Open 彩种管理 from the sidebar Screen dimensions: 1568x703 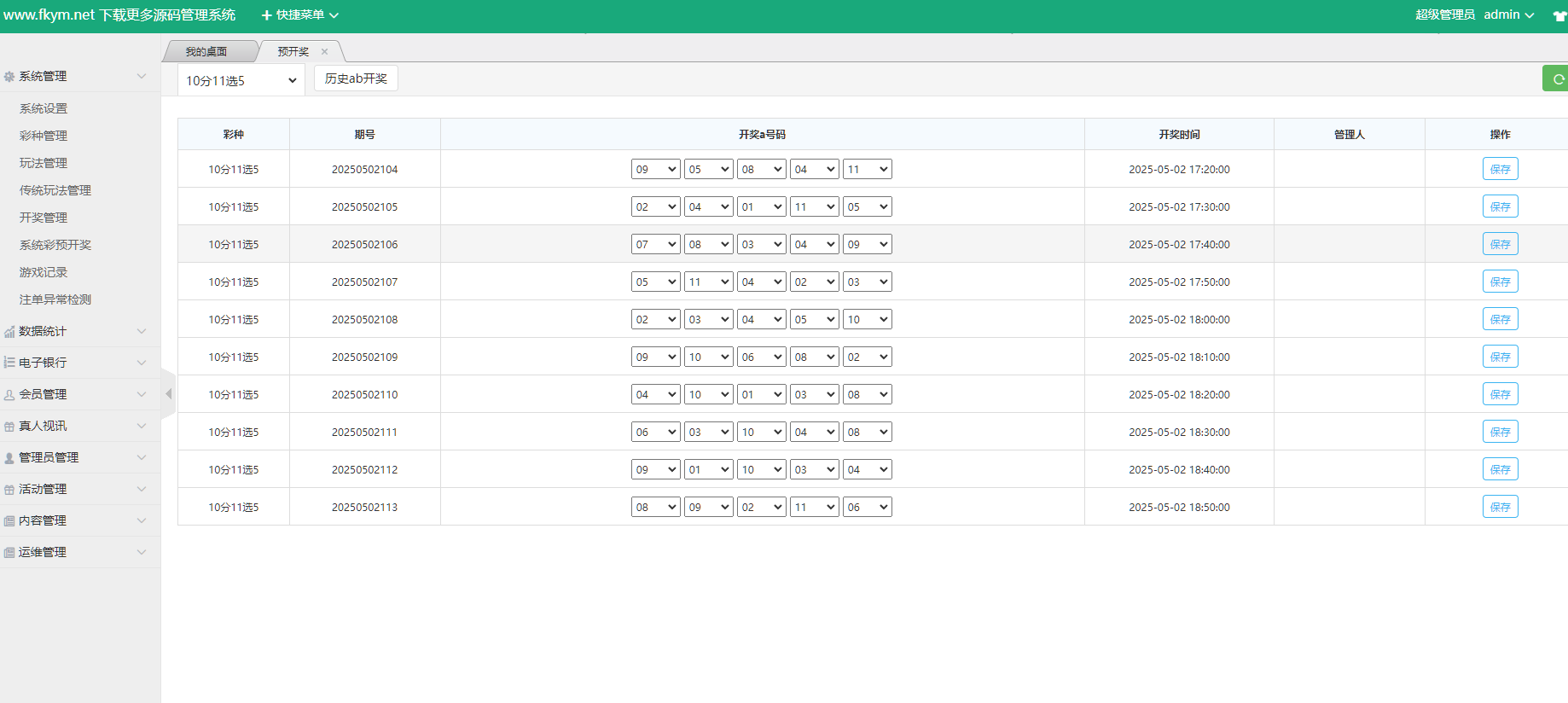pyautogui.click(x=44, y=136)
